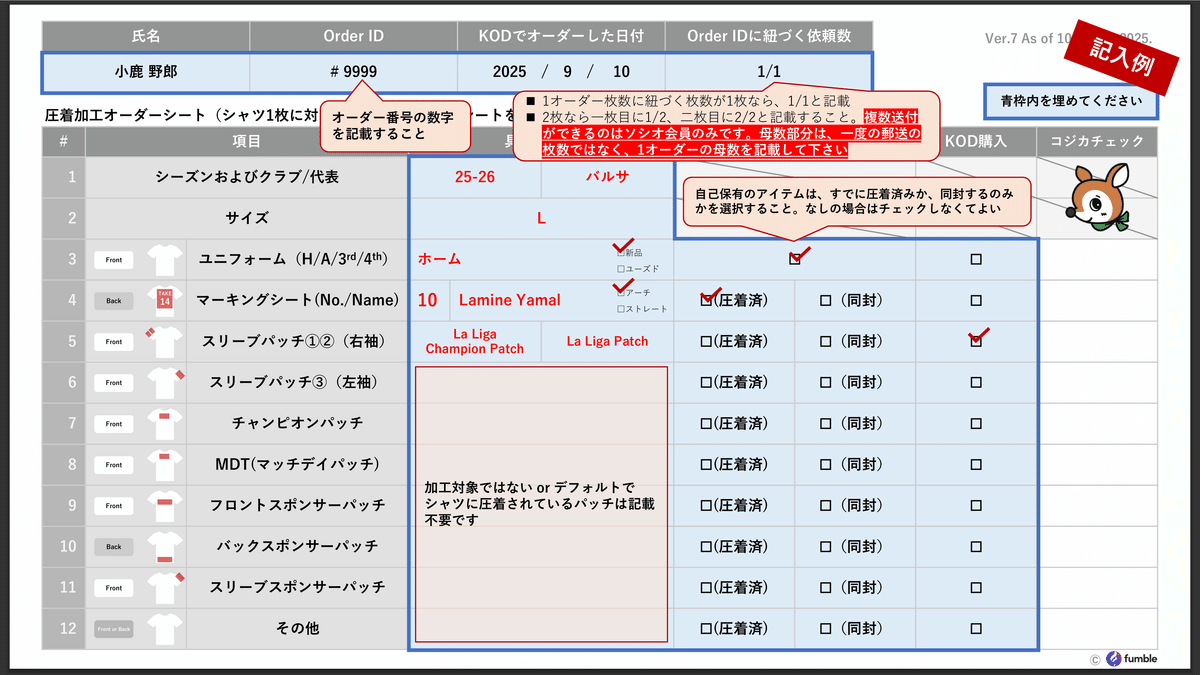Screen dimensions: 1200x675
Task: Check 同封 checkbox in スリーブパッチ③ row
Action: coord(826,382)
